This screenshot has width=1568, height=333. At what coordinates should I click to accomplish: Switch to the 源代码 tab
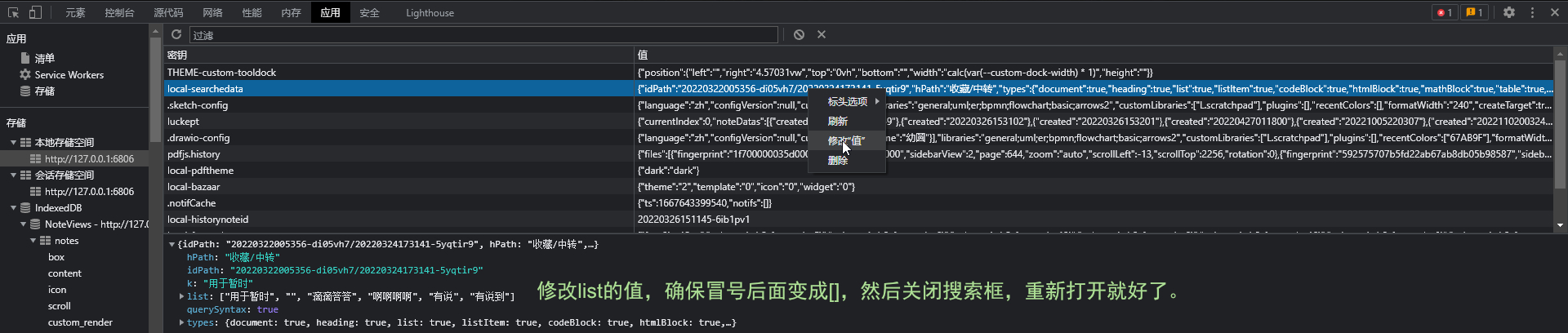click(x=168, y=12)
